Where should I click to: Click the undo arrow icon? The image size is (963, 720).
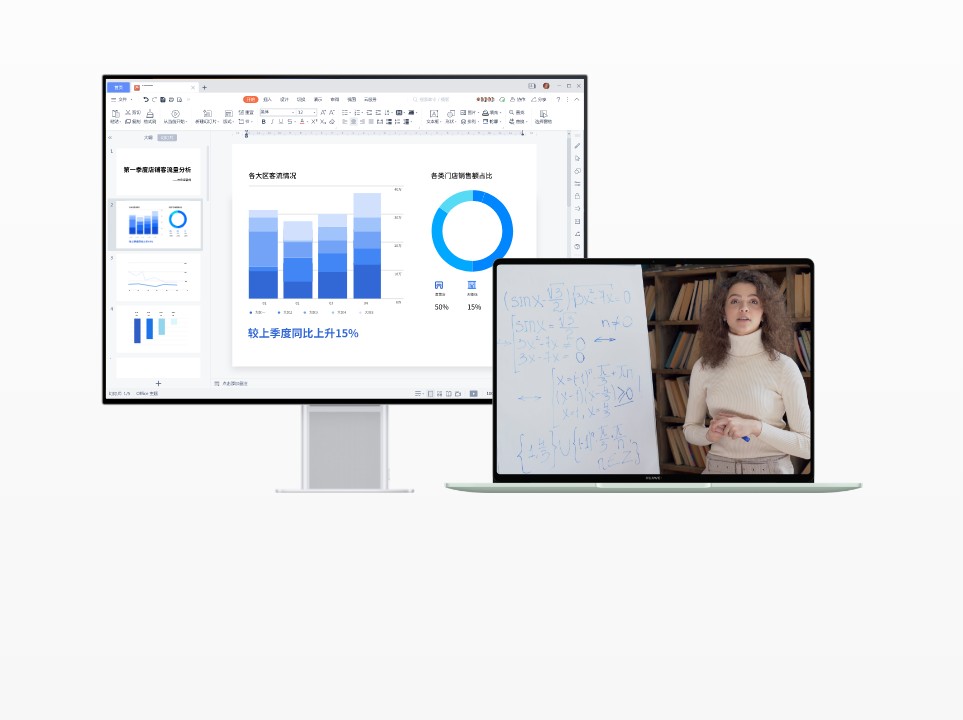pos(146,100)
